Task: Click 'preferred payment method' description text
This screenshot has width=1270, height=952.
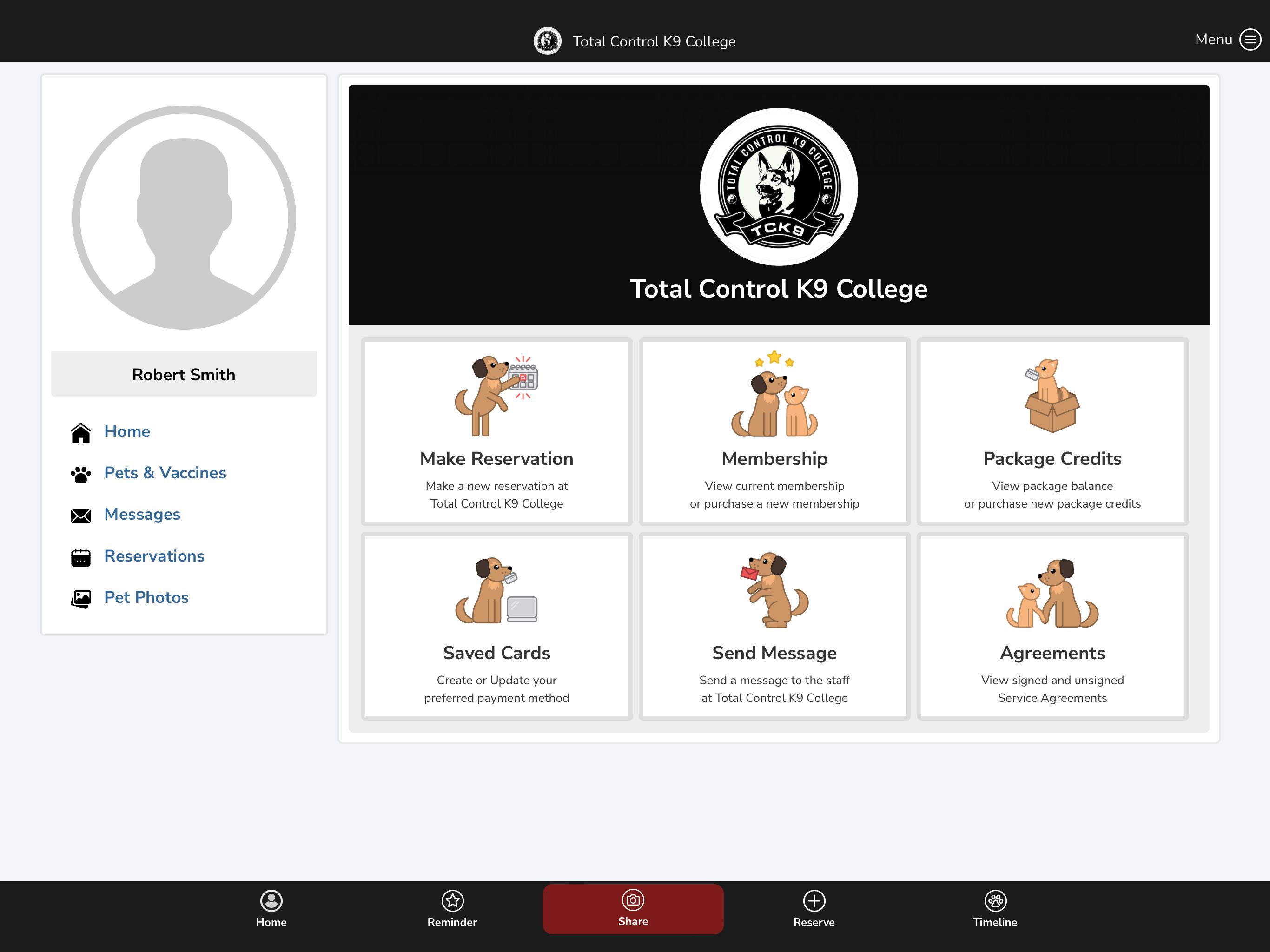Action: pyautogui.click(x=496, y=698)
